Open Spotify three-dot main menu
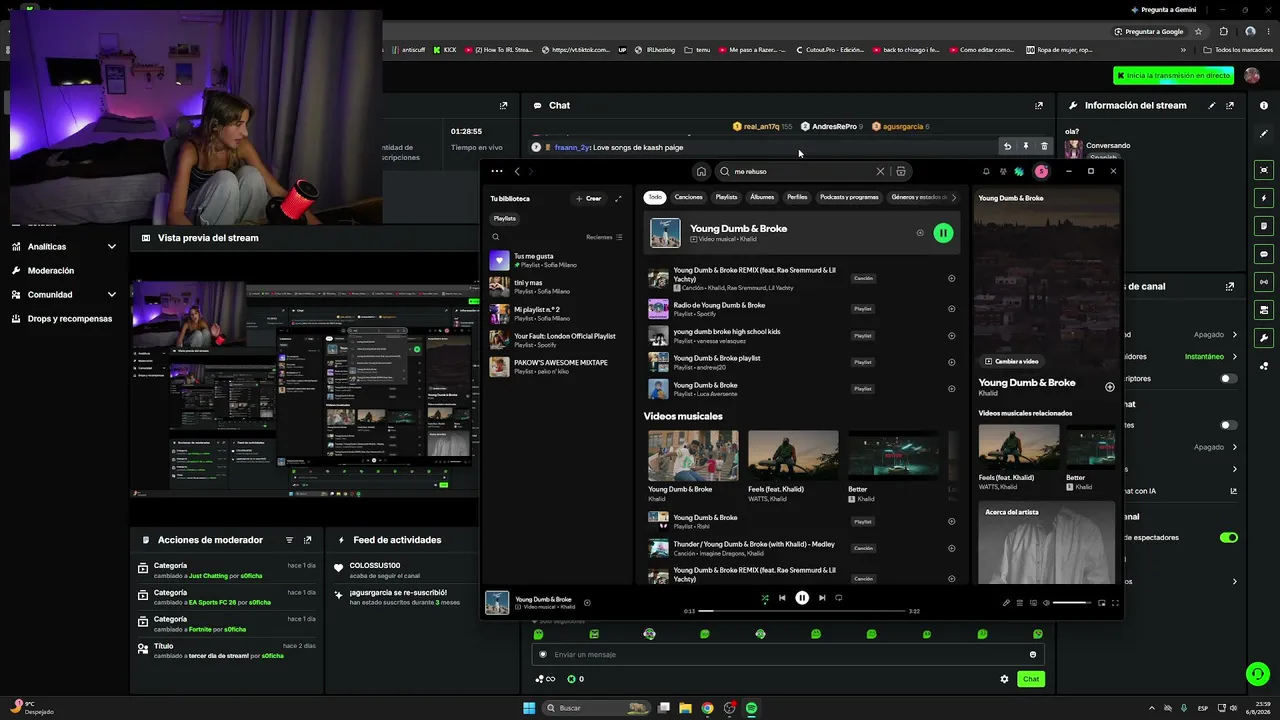This screenshot has width=1280, height=720. tap(497, 171)
